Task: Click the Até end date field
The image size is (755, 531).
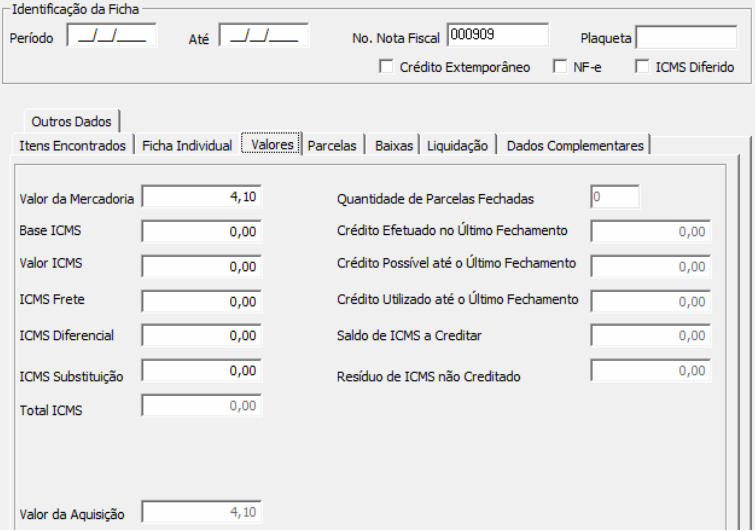Action: pos(264,36)
